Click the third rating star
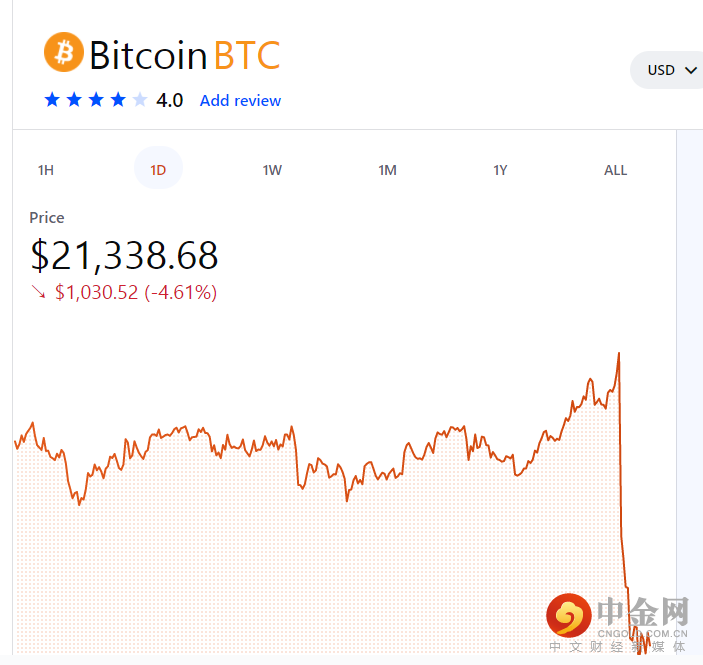This screenshot has width=703, height=665. tap(96, 100)
